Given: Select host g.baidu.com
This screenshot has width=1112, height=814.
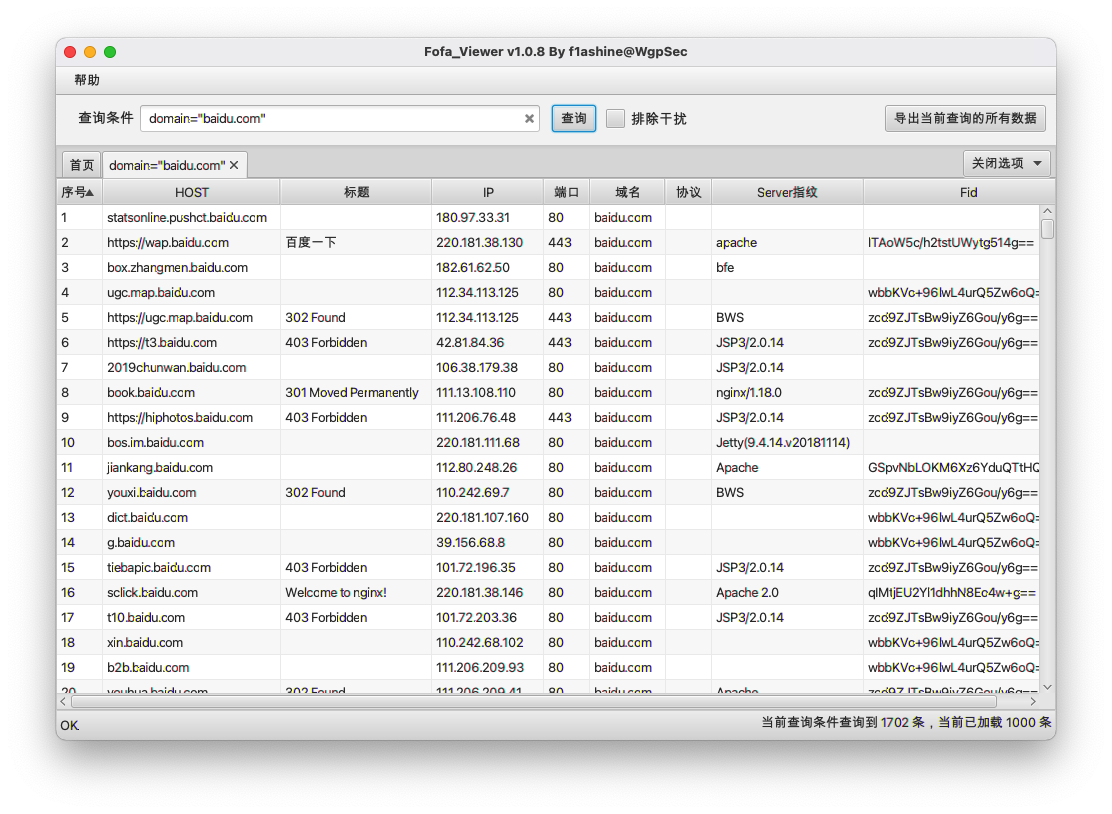Looking at the screenshot, I should pos(141,542).
